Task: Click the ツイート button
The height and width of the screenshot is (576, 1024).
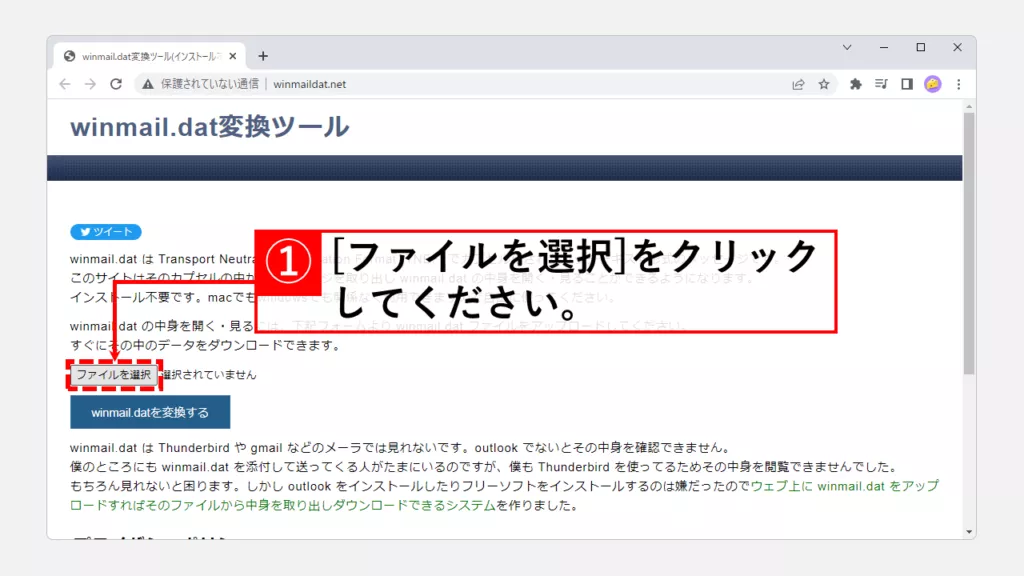Action: coord(106,232)
